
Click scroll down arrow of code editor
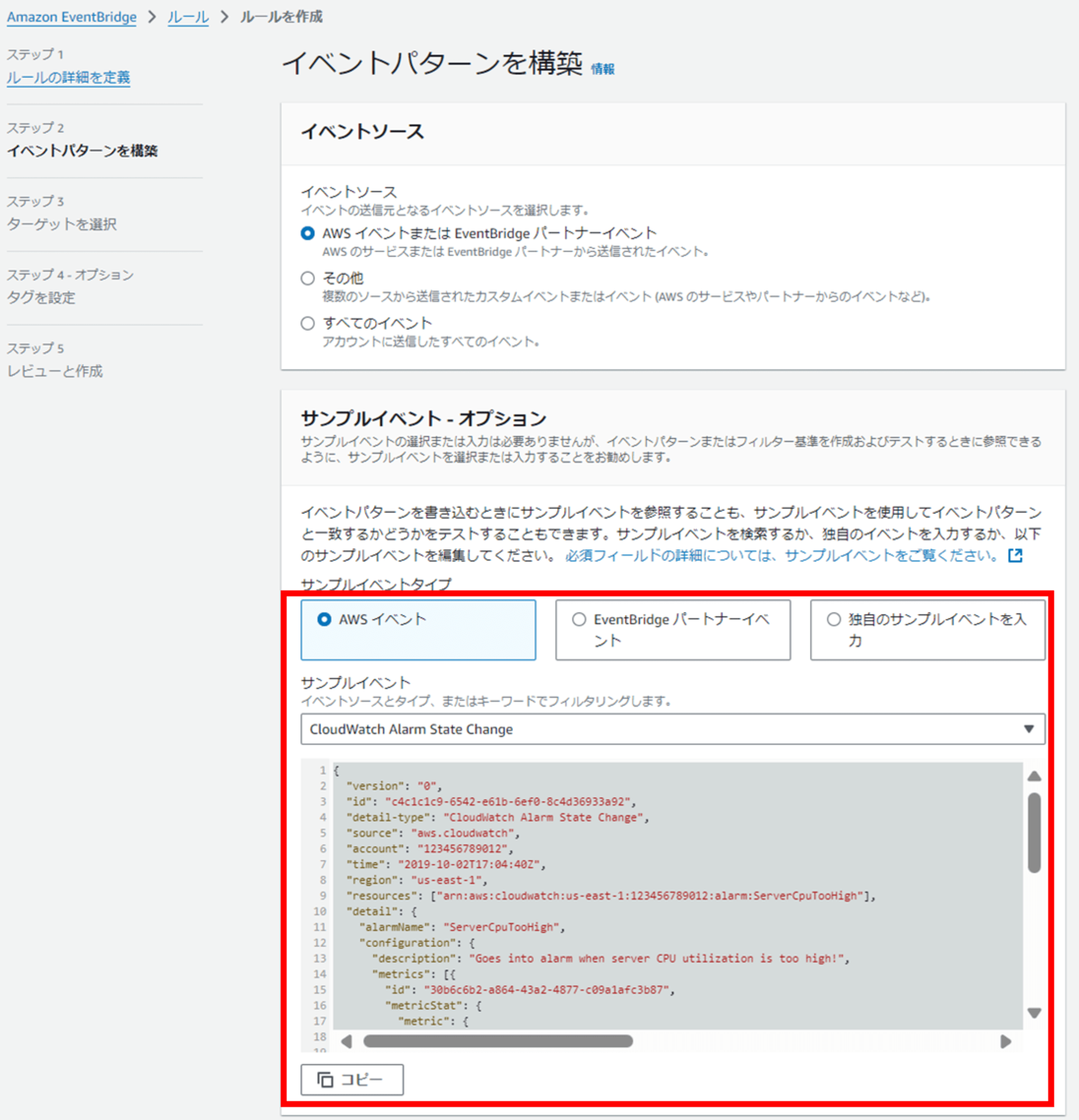tap(1034, 1012)
